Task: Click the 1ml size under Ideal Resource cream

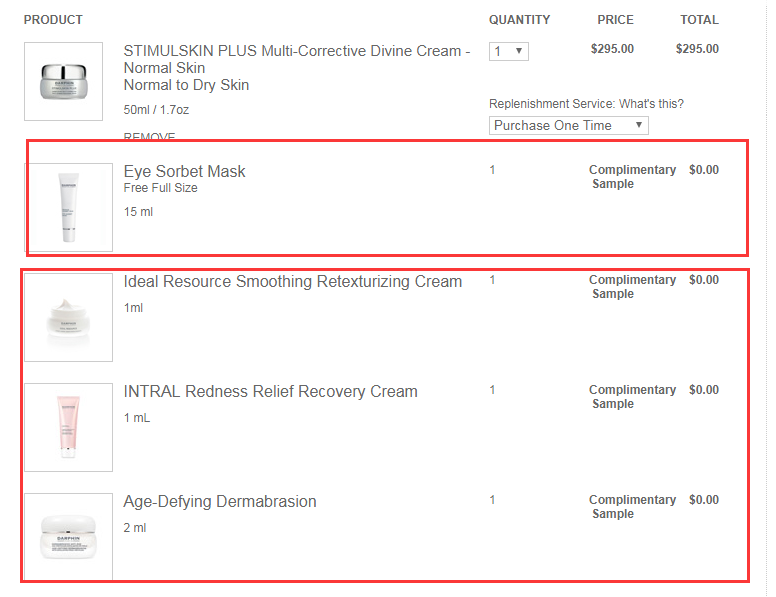Action: pos(133,308)
